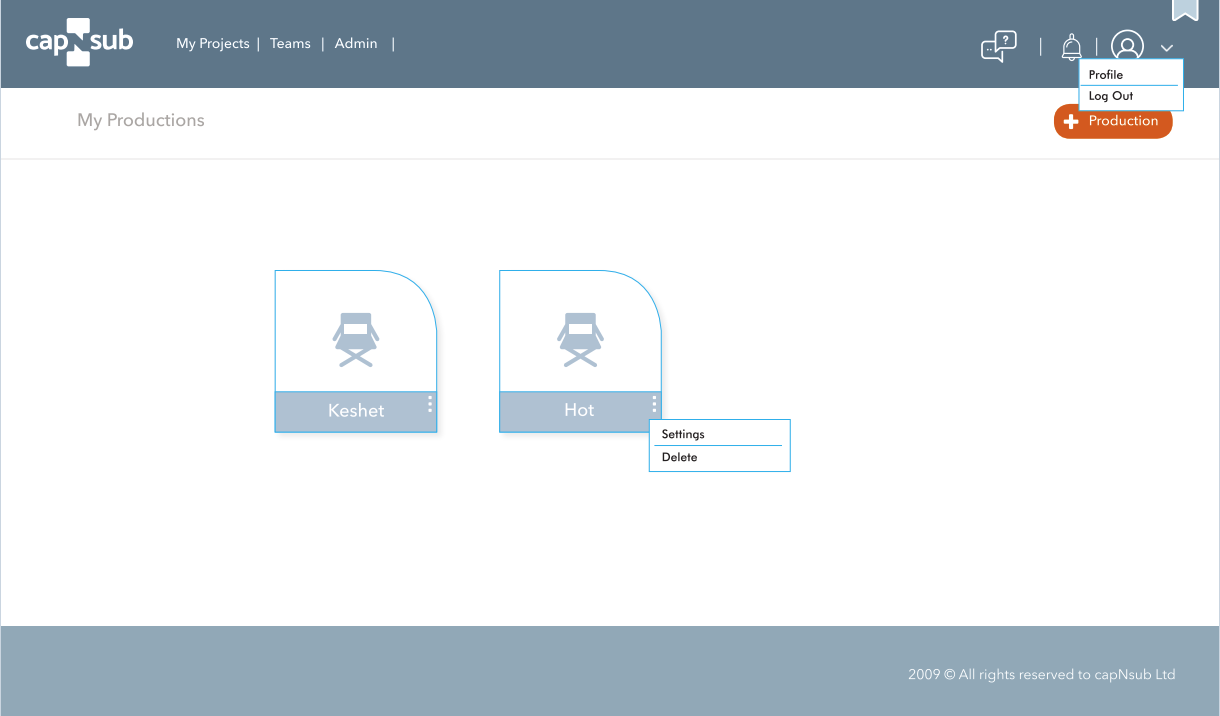Click the capNsub logo
1220x716 pixels.
79,44
